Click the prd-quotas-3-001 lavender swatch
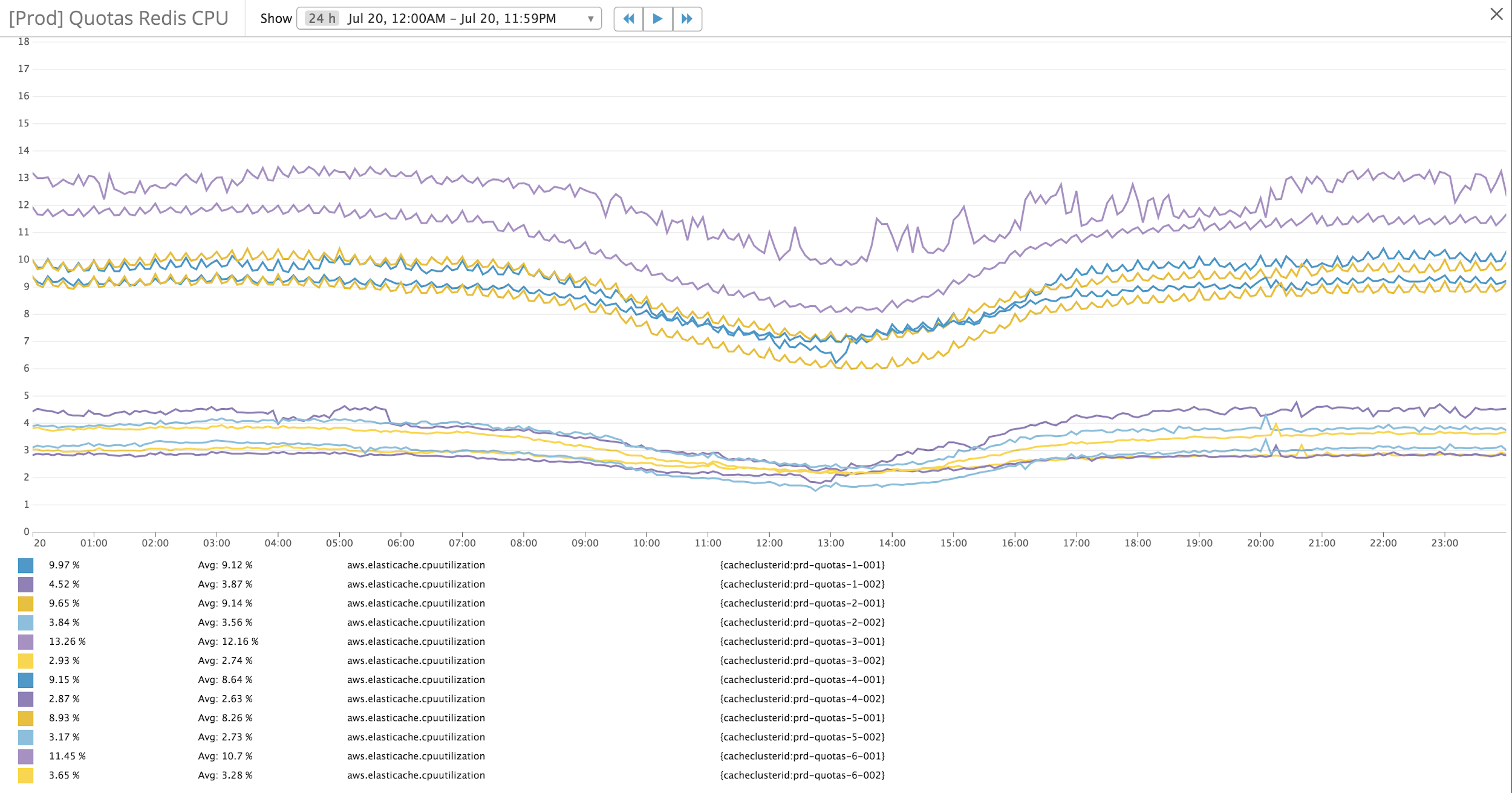Image resolution: width=1512 pixels, height=793 pixels. (25, 642)
